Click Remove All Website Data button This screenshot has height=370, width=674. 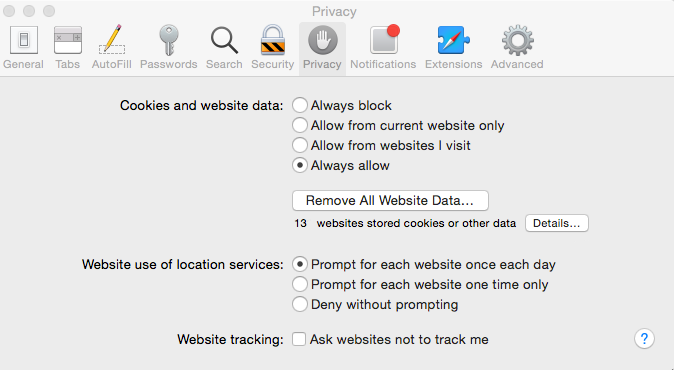click(x=390, y=201)
